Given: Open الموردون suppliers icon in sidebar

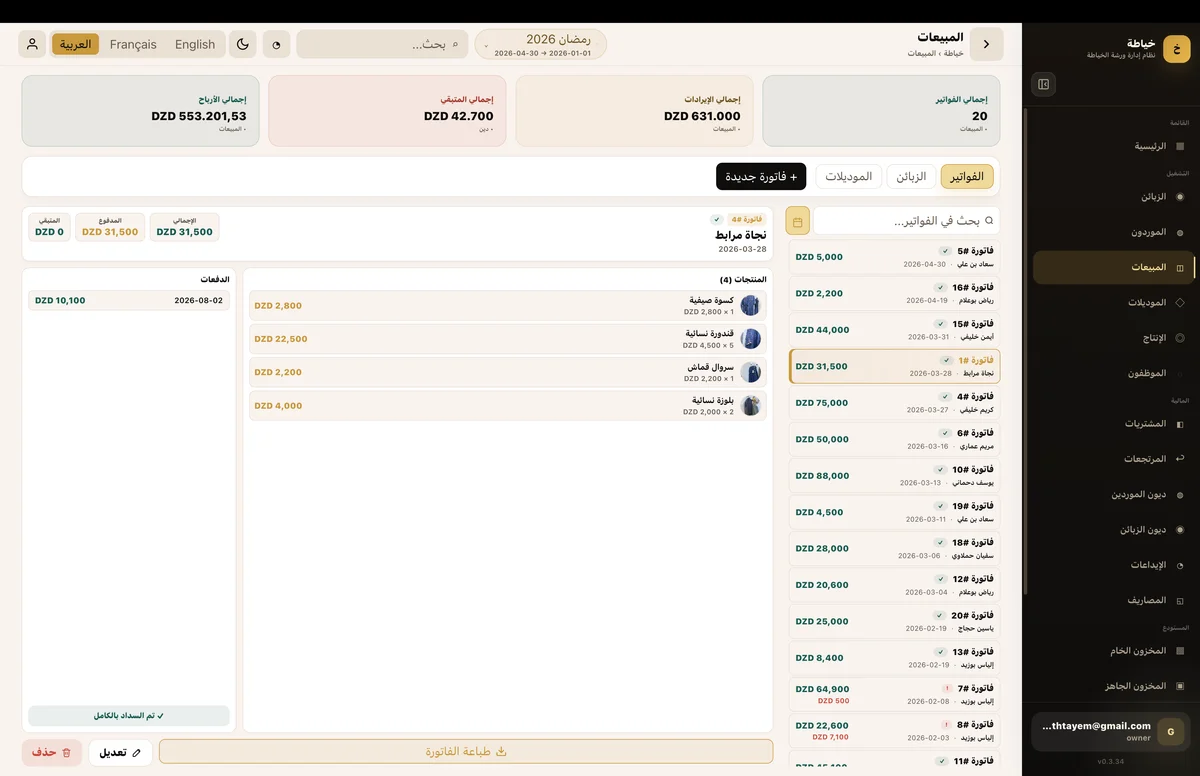Looking at the screenshot, I should click(1180, 232).
